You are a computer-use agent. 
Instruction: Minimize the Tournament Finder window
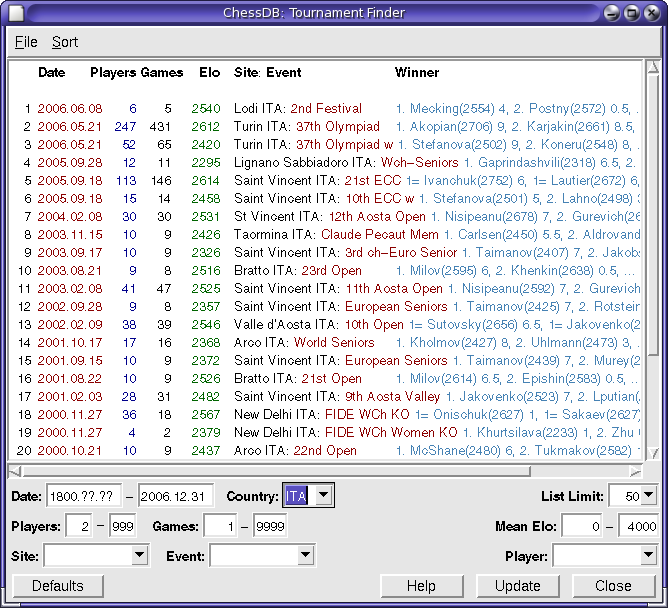612,13
